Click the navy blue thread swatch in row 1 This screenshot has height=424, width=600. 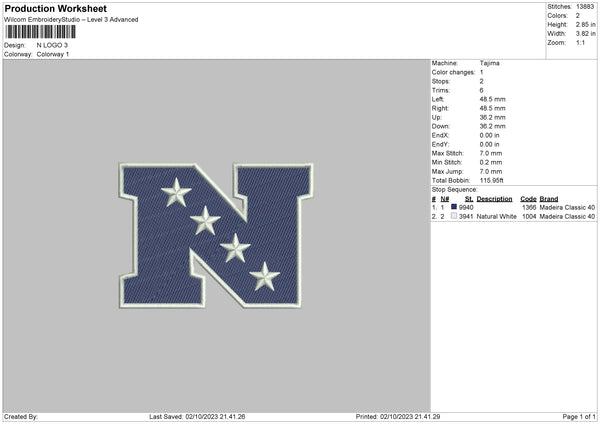click(454, 207)
